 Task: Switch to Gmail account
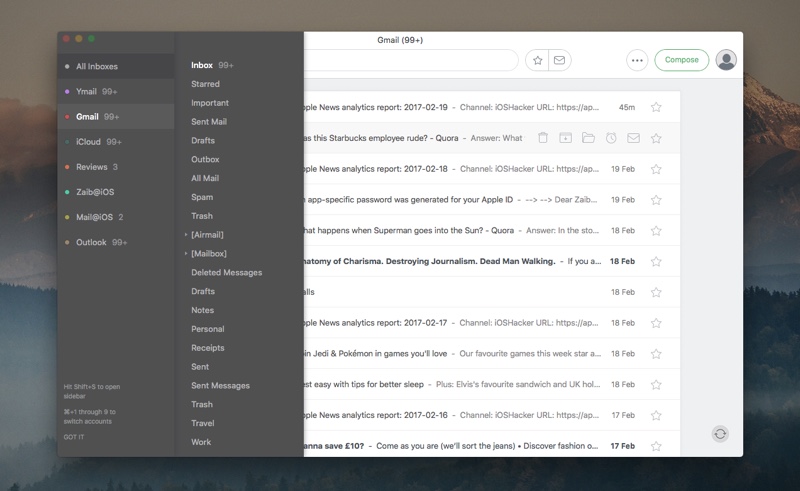[116, 116]
